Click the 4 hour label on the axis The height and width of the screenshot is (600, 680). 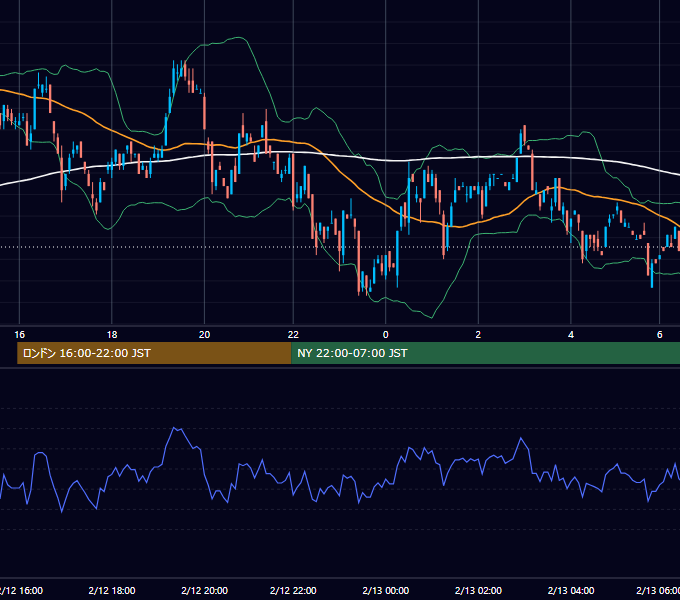[571, 335]
